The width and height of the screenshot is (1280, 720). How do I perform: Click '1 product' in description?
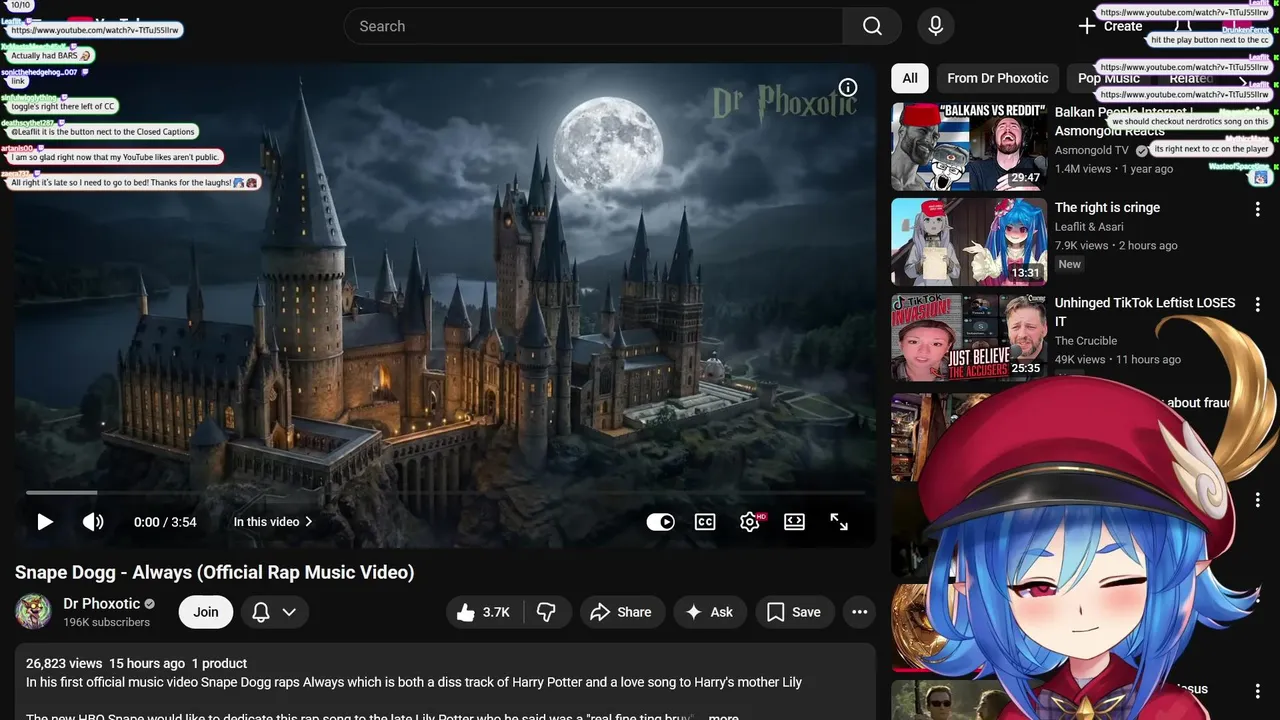219,663
